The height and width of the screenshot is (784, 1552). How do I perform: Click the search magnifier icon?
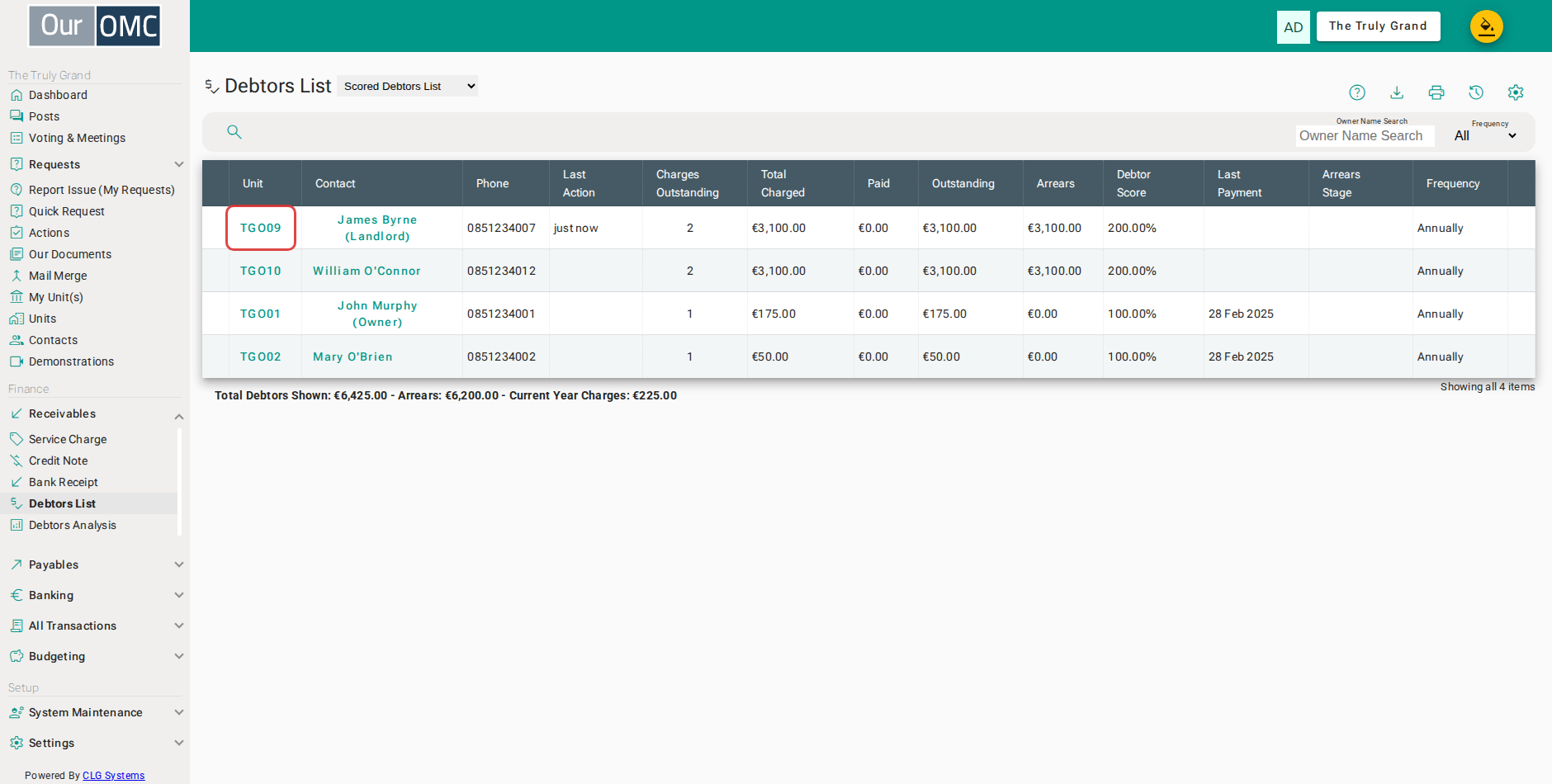234,132
